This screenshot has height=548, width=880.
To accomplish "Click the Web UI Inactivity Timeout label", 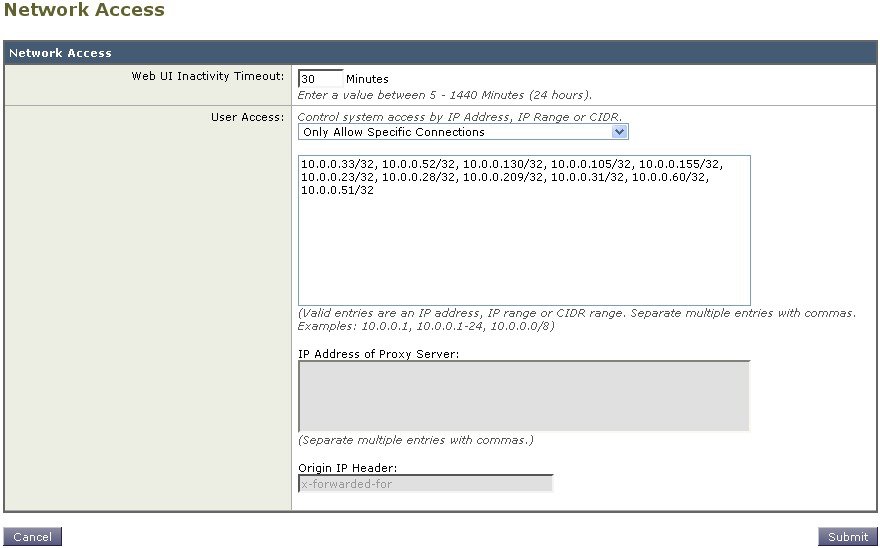I will pos(208,76).
